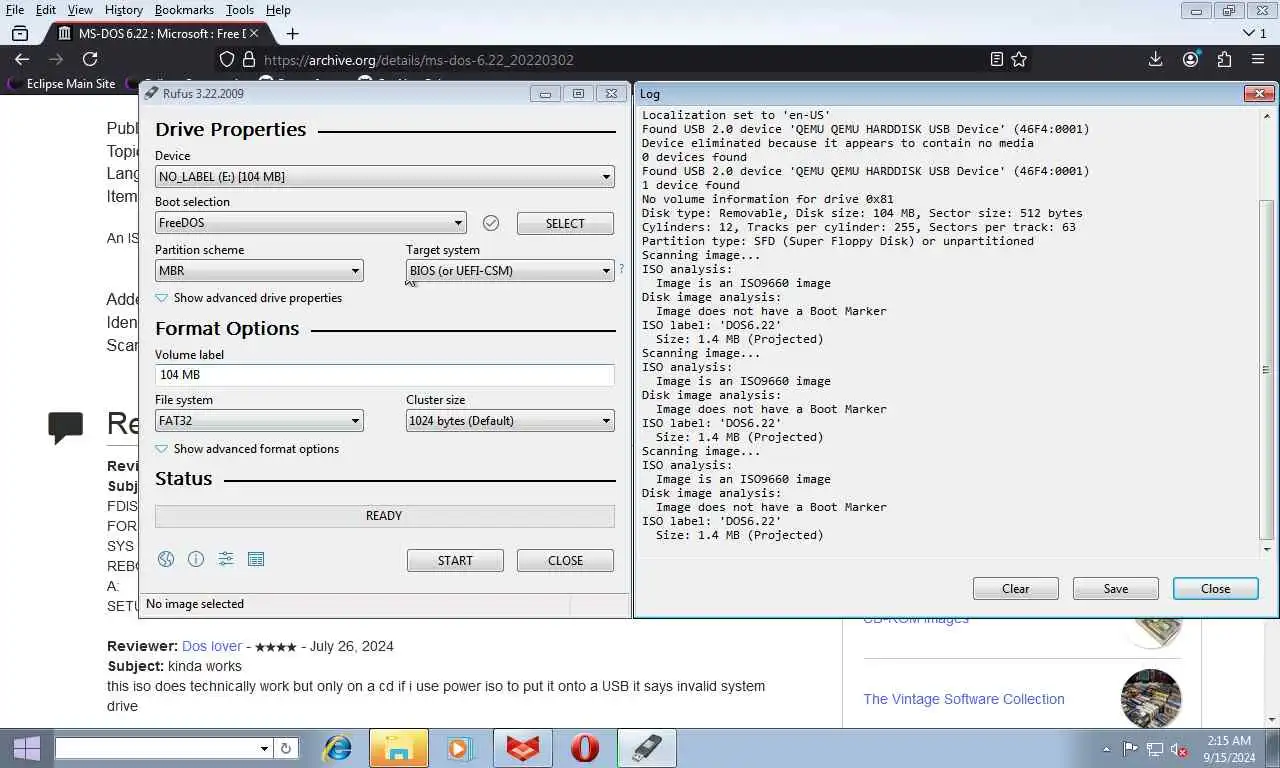Open the Device dropdown NO_LABEL (E:)
1280x768 pixels.
coord(384,177)
